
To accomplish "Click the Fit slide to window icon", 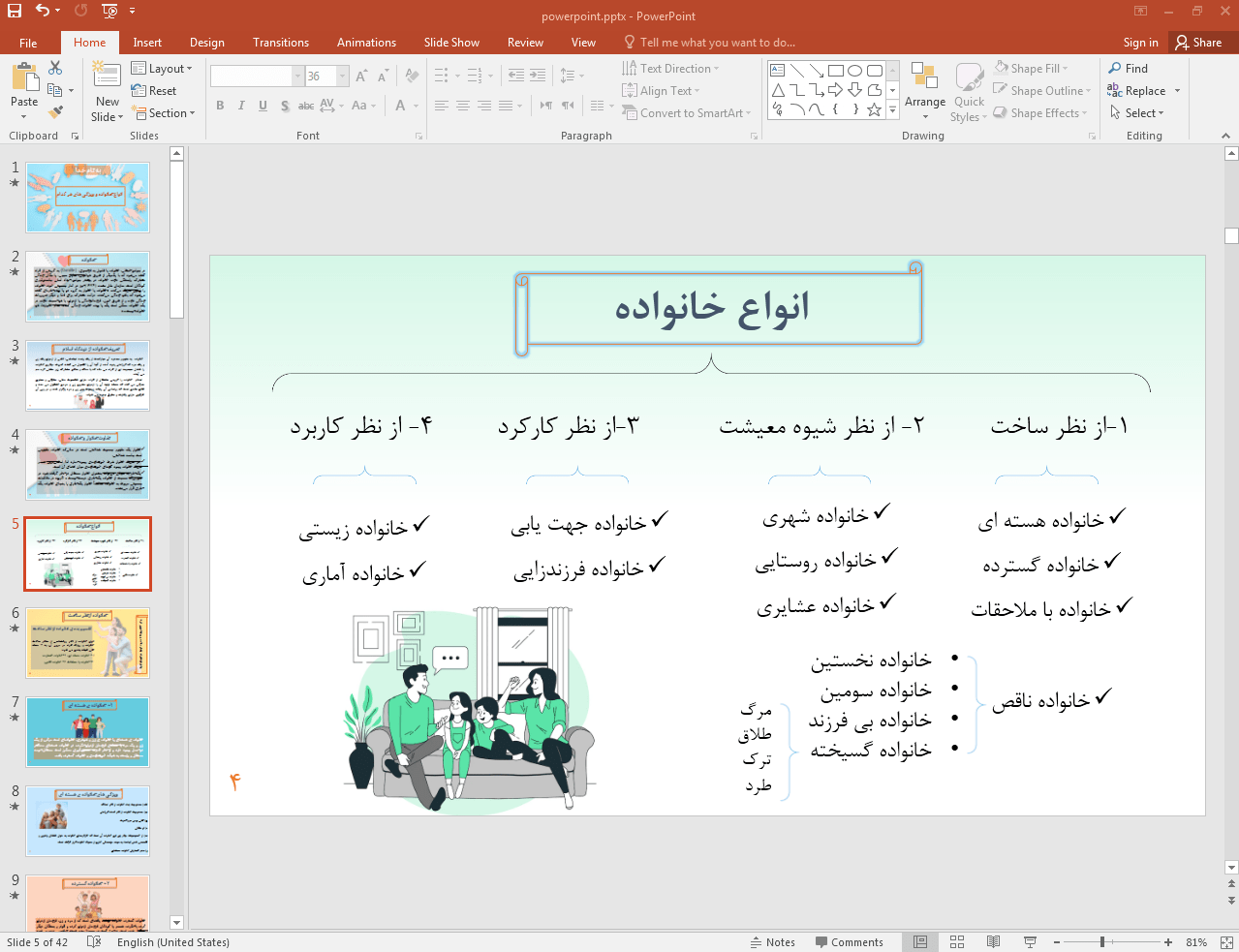I will [x=1225, y=941].
